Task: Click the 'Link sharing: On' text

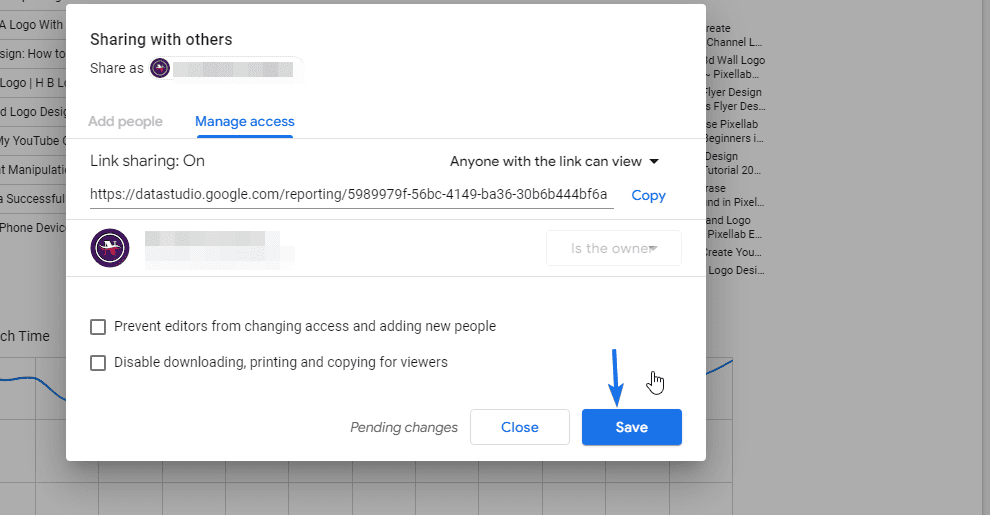Action: (x=147, y=161)
